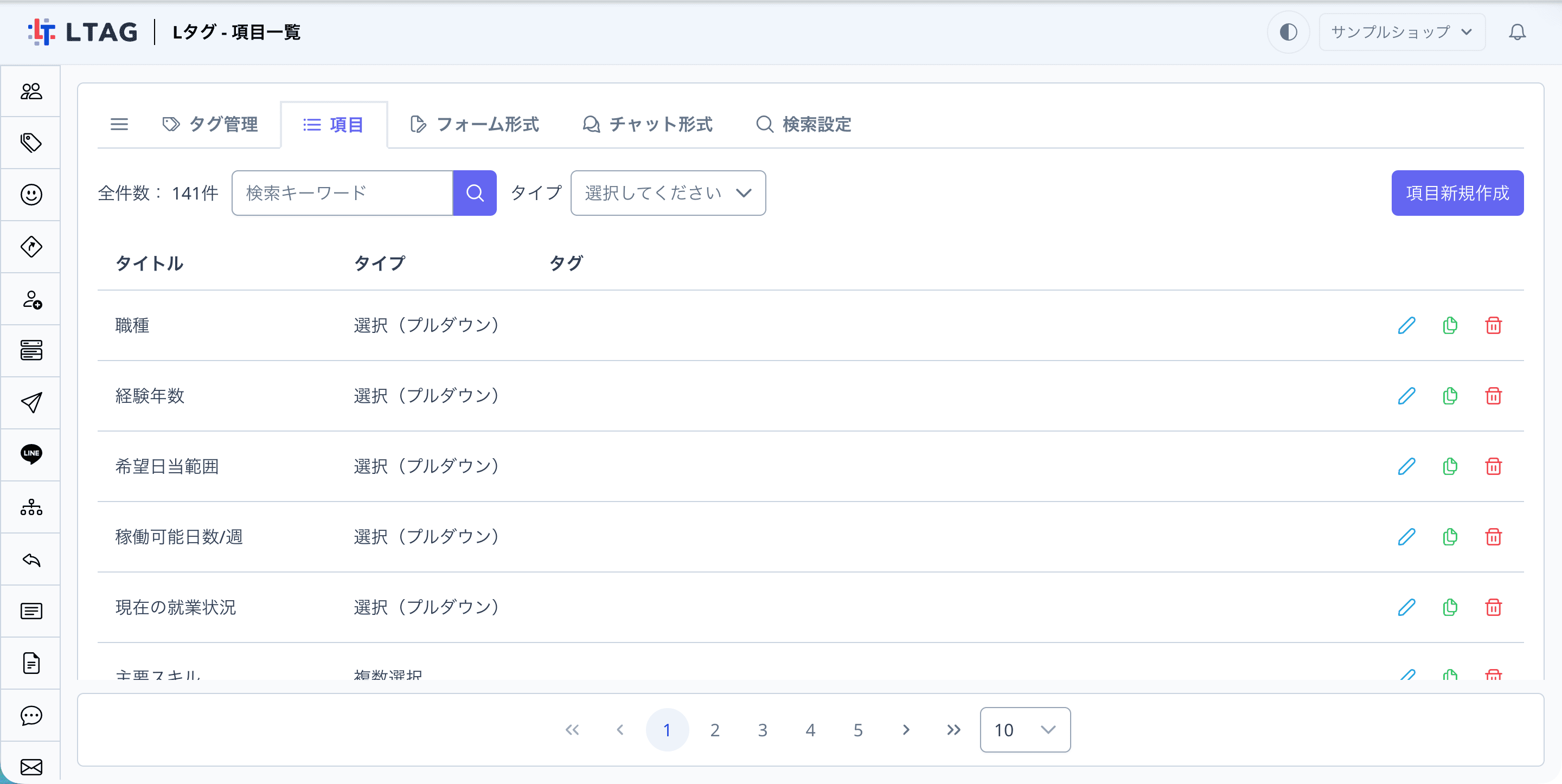Edit the 稼働可能日数/週 row
This screenshot has height=784, width=1562.
(1406, 537)
